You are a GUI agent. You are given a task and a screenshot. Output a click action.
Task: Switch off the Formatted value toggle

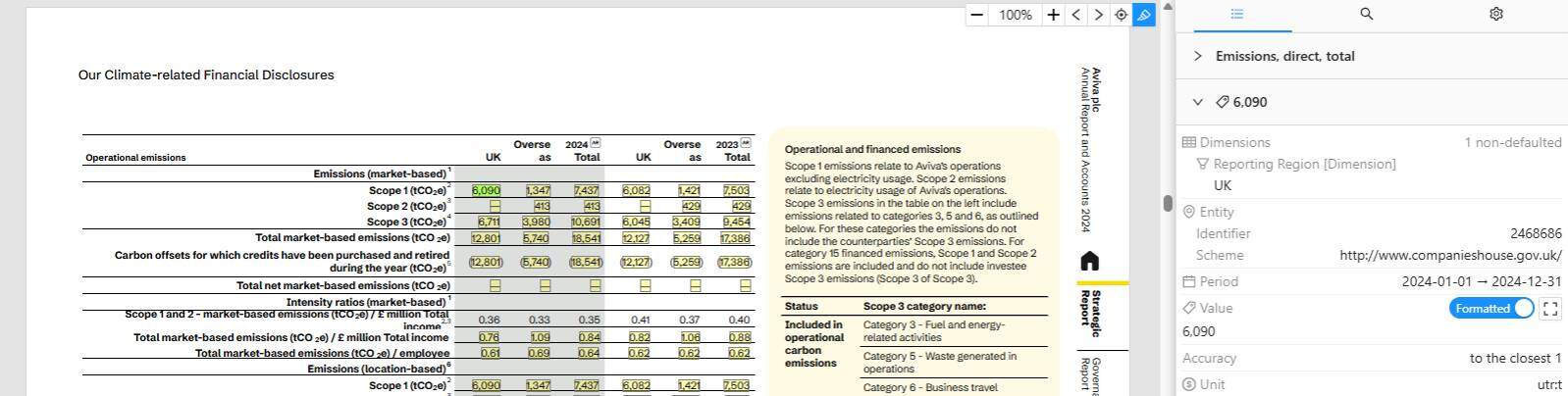tap(1491, 308)
